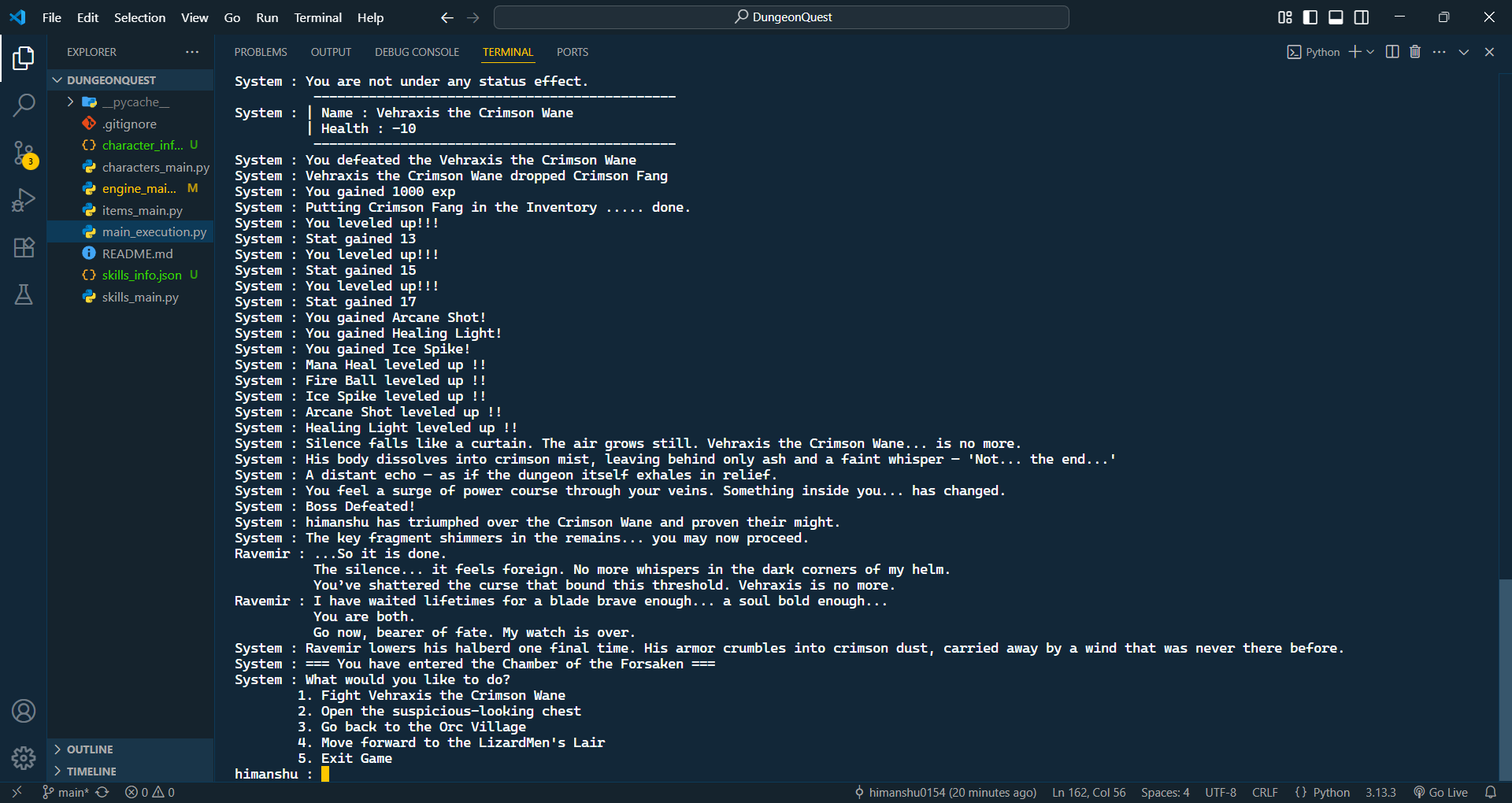This screenshot has height=803, width=1512.
Task: Toggle the primary side bar
Action: point(1310,17)
